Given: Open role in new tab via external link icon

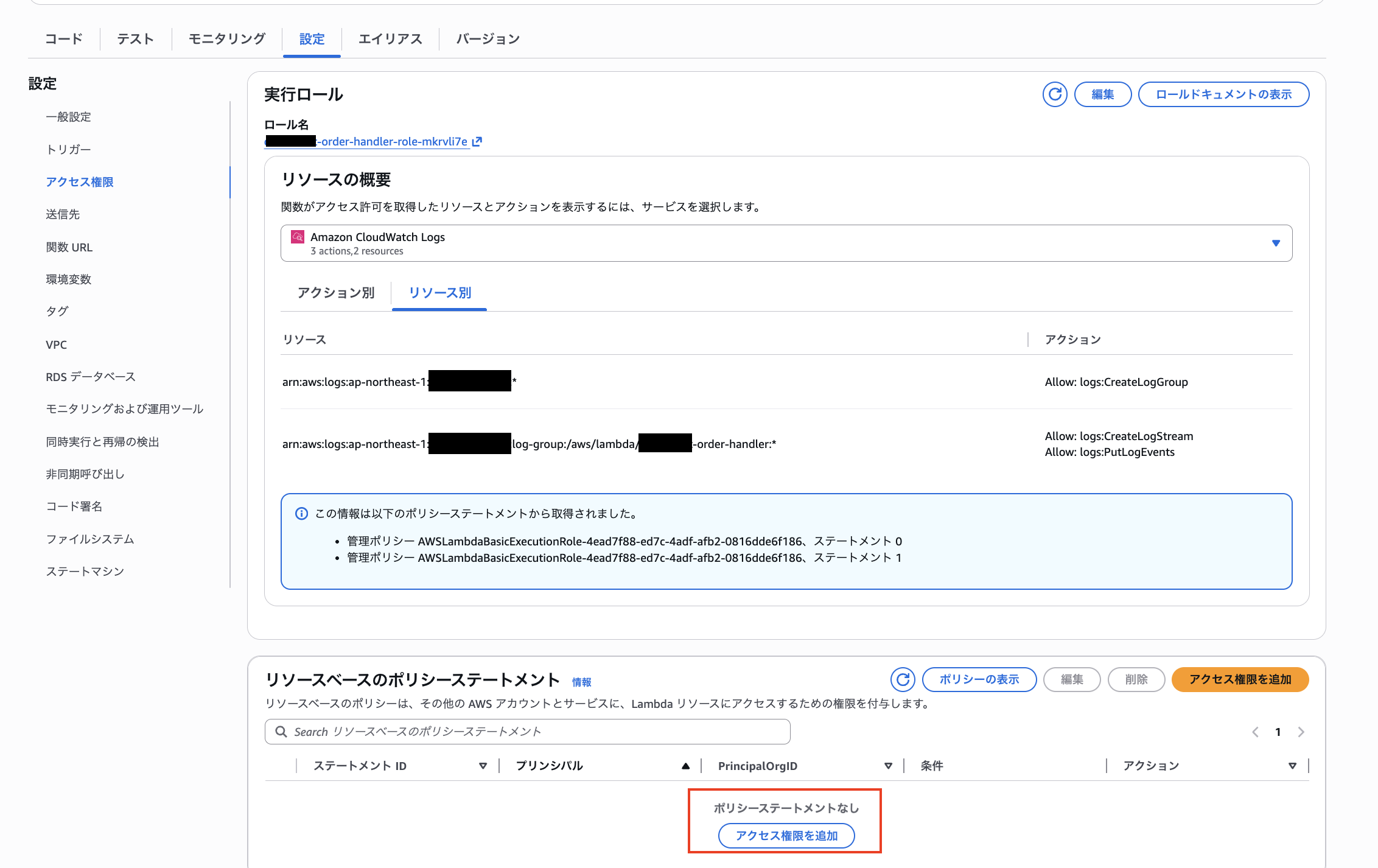Looking at the screenshot, I should pyautogui.click(x=477, y=141).
